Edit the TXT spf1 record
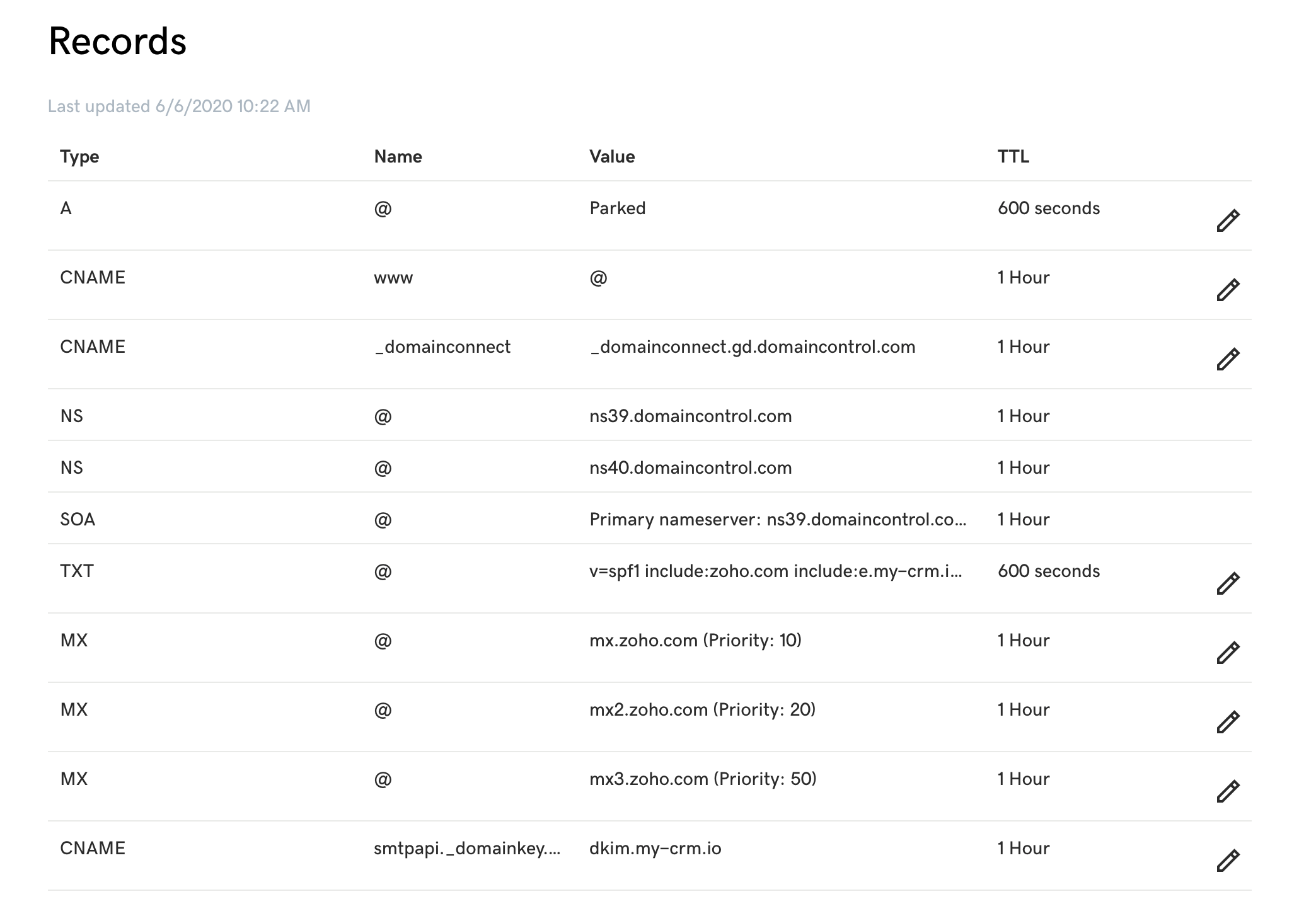The height and width of the screenshot is (916, 1316). pyautogui.click(x=1228, y=583)
